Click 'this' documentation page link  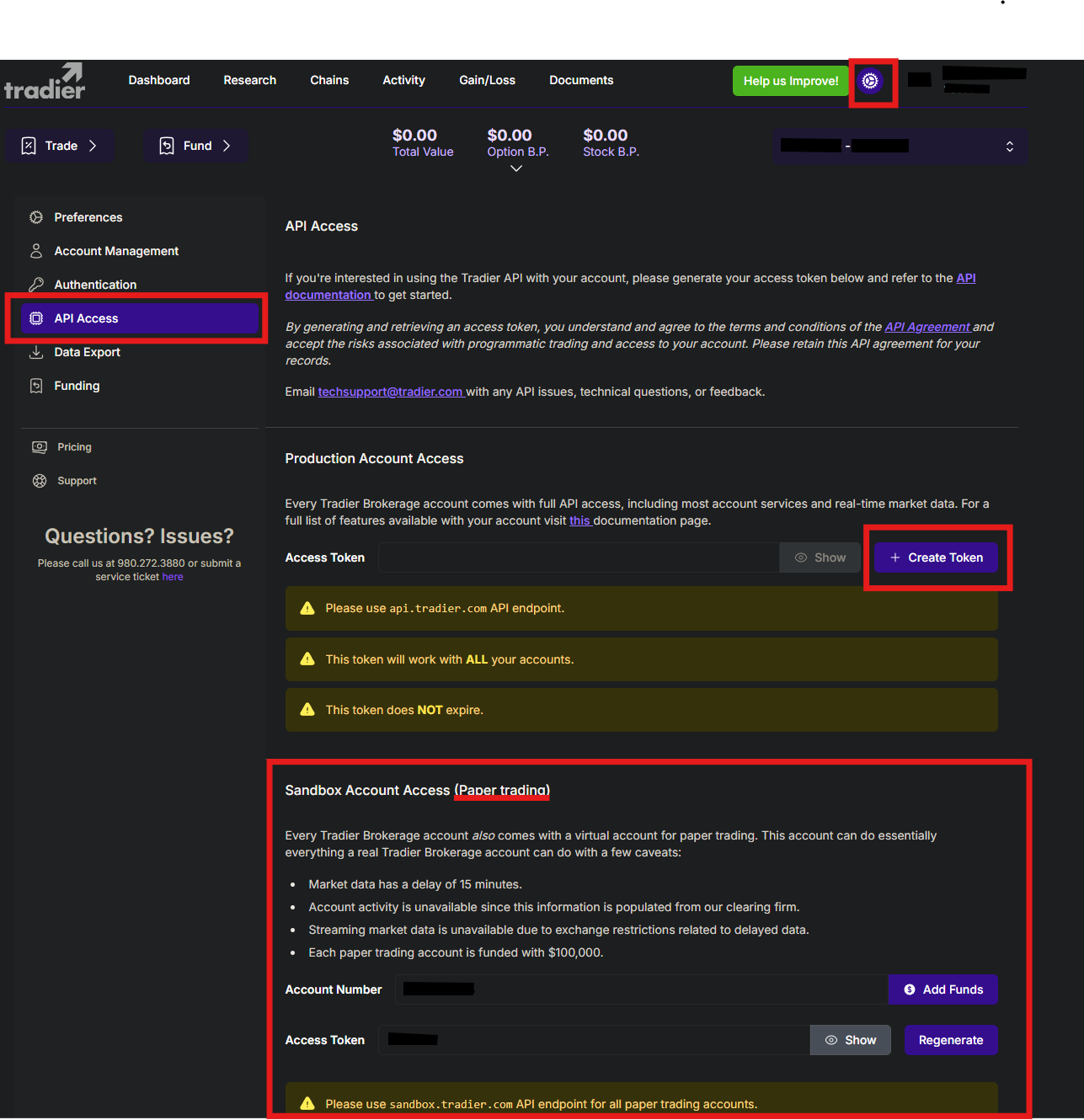click(579, 520)
